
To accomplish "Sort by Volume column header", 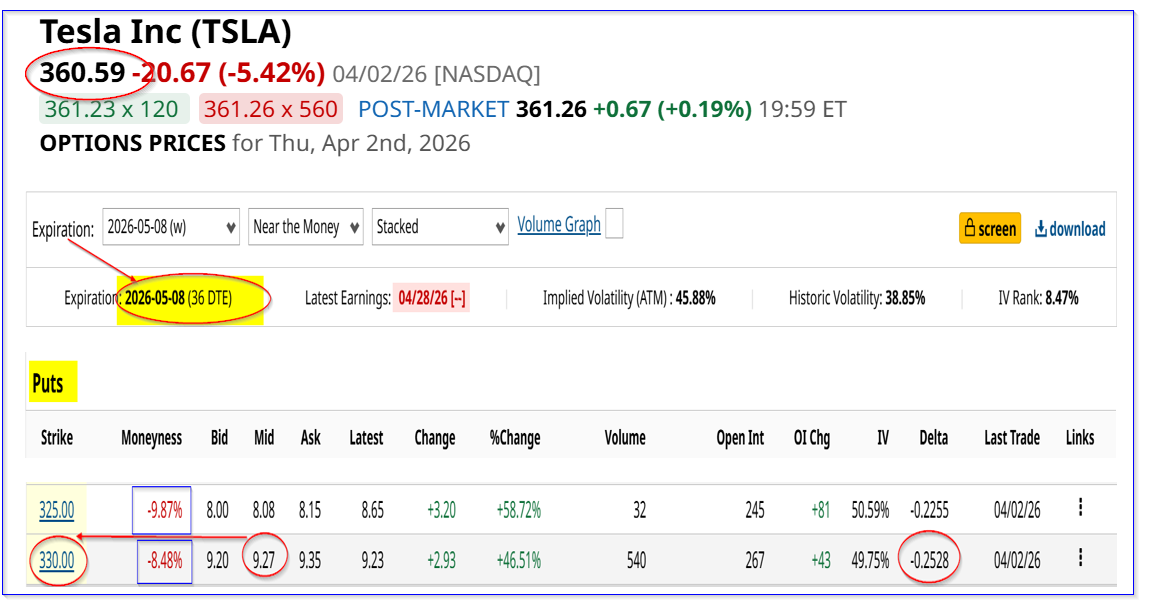I will [x=625, y=438].
